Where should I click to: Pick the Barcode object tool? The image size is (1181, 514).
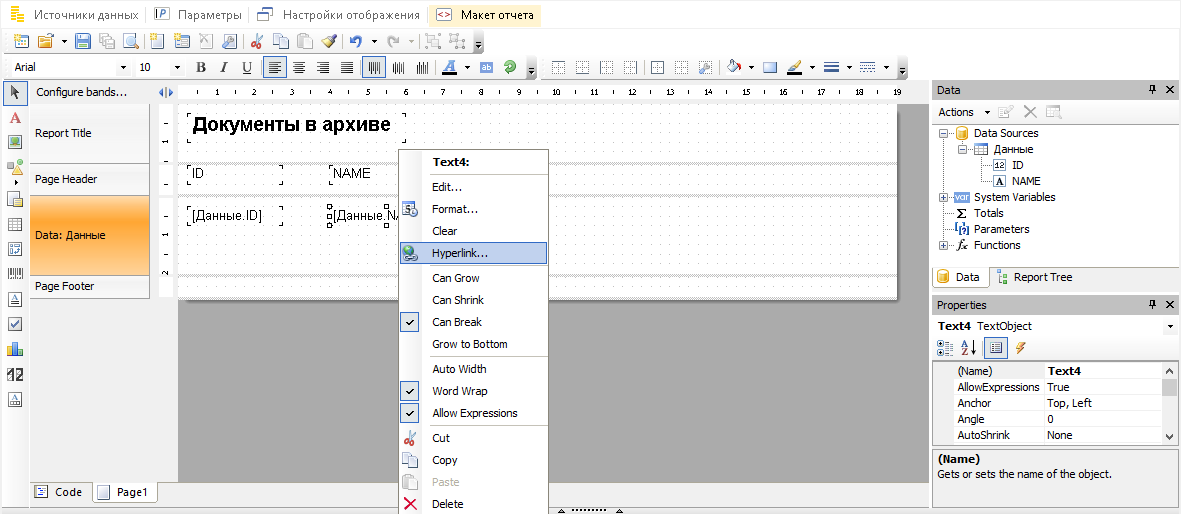[x=15, y=273]
